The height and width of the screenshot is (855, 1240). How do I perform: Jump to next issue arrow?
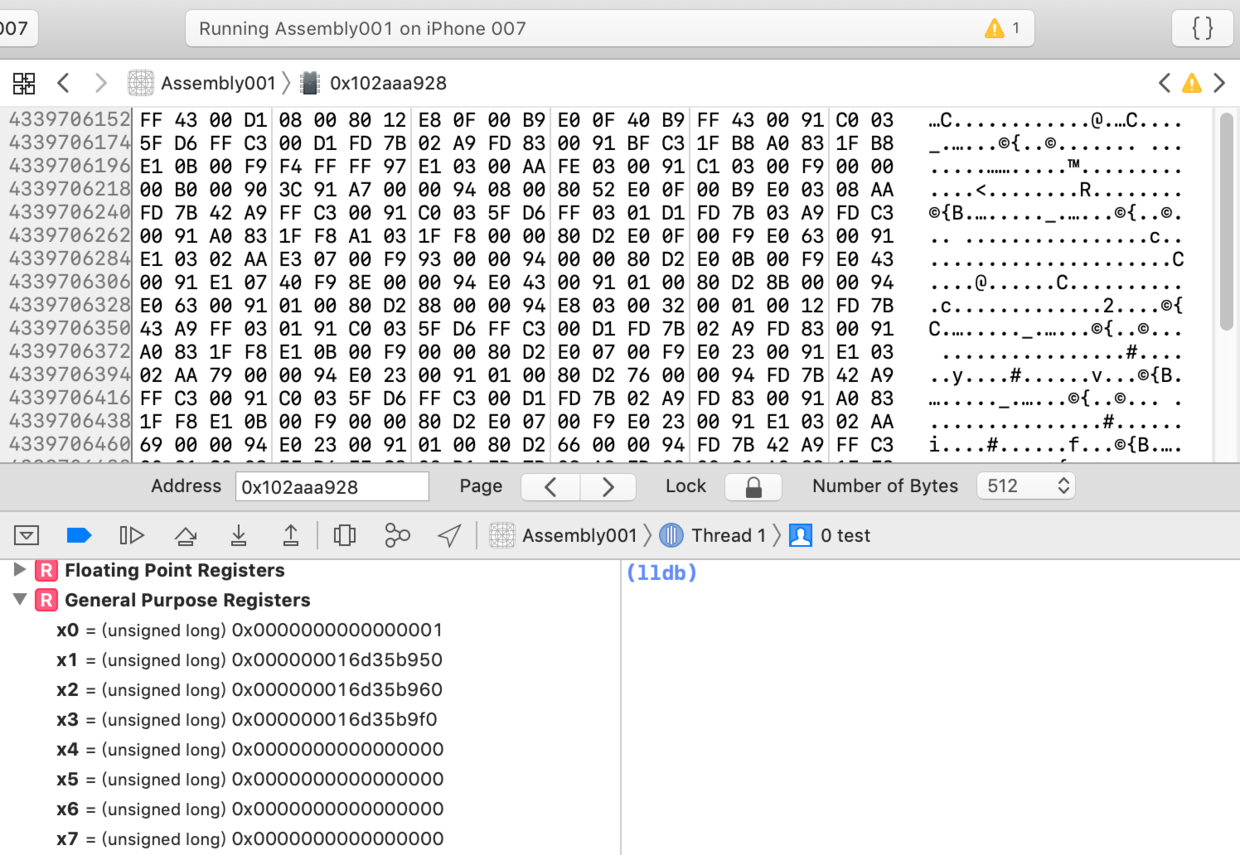[x=1219, y=83]
